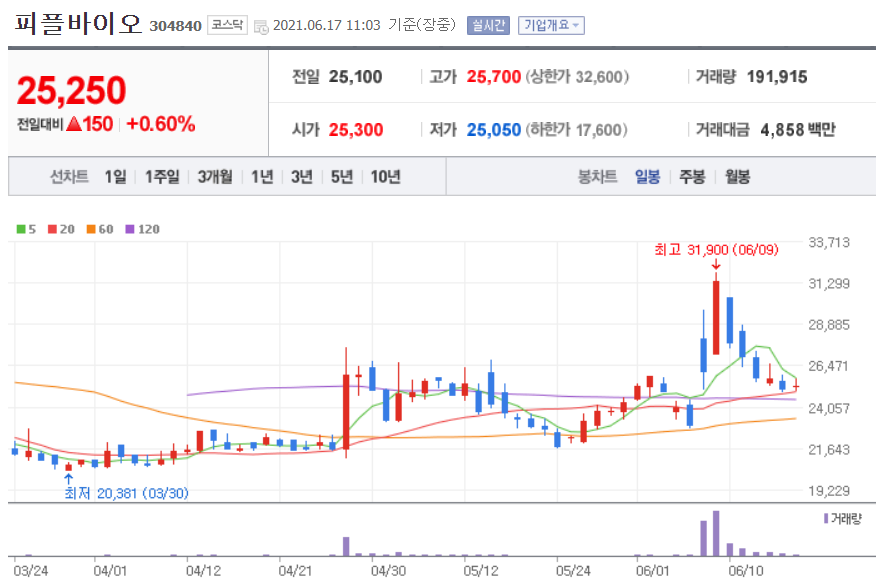Click the 선차트 line chart label

point(69,177)
